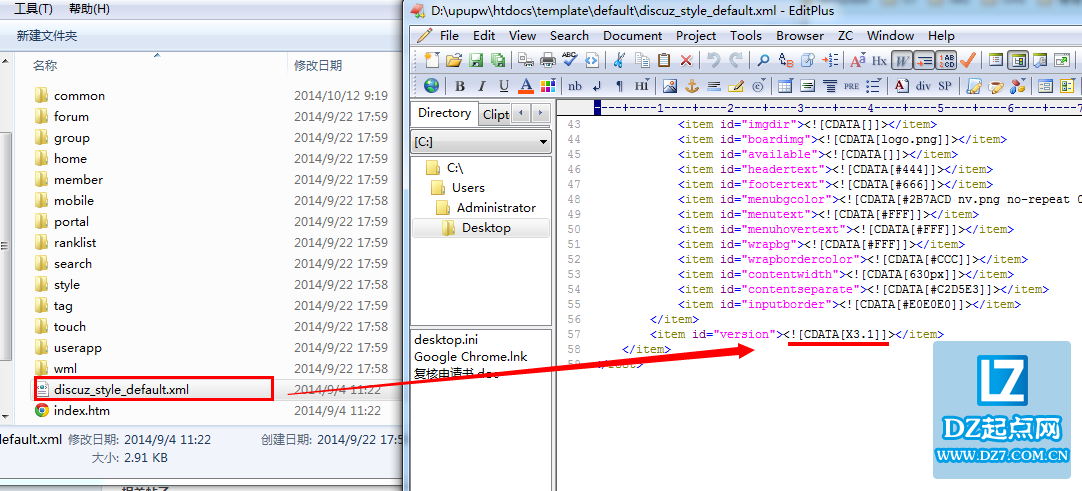
Task: Toggle Bold formatting B
Action: point(460,86)
